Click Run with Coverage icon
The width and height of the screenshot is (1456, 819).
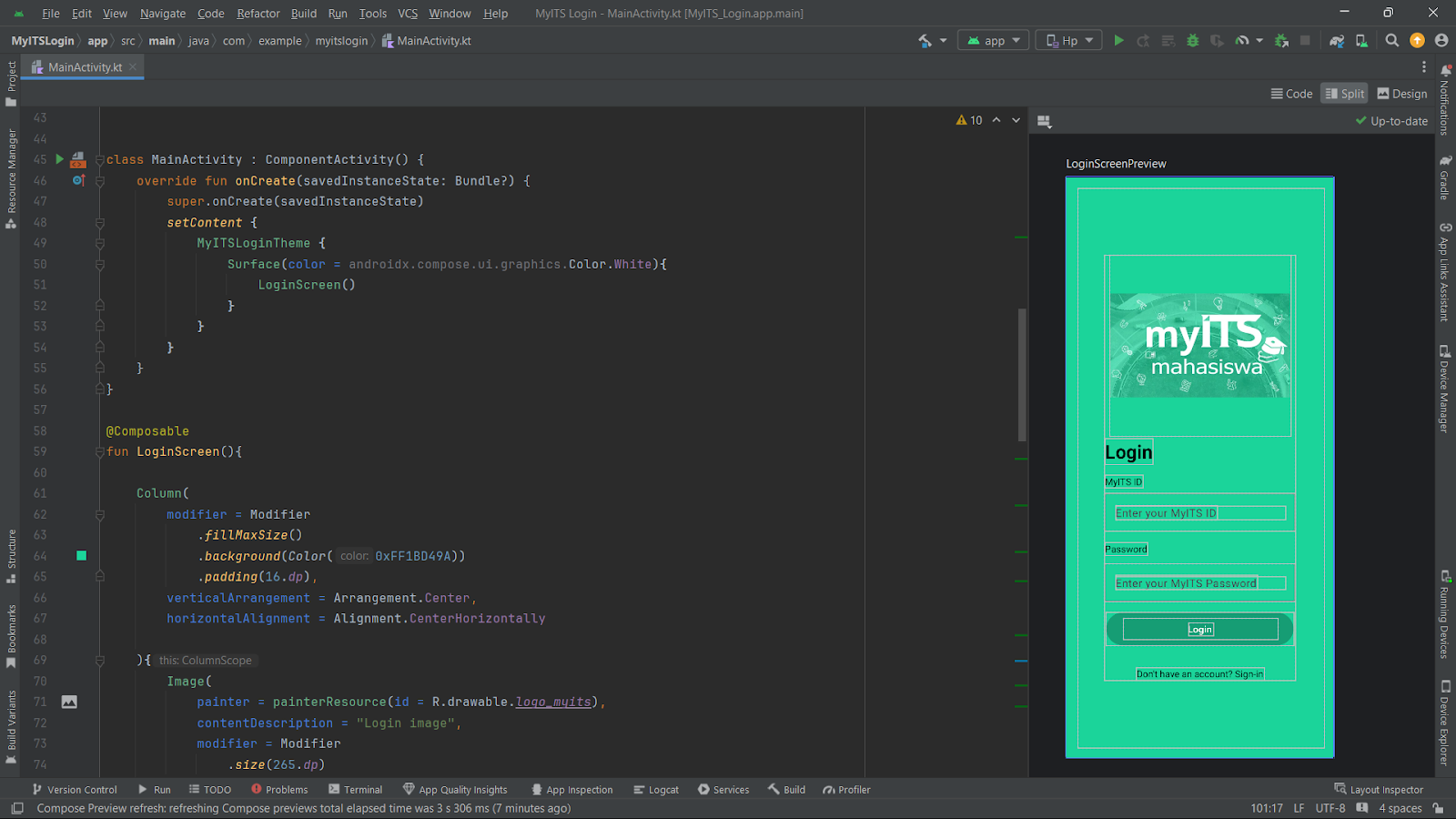[x=1217, y=40]
